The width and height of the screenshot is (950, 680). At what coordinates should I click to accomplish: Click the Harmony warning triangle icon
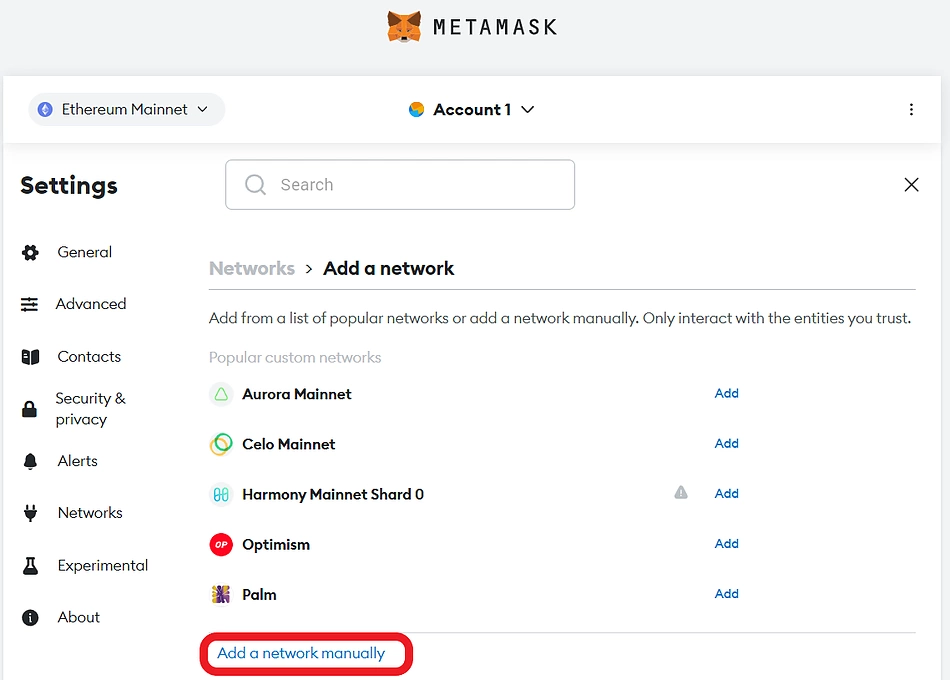(681, 492)
